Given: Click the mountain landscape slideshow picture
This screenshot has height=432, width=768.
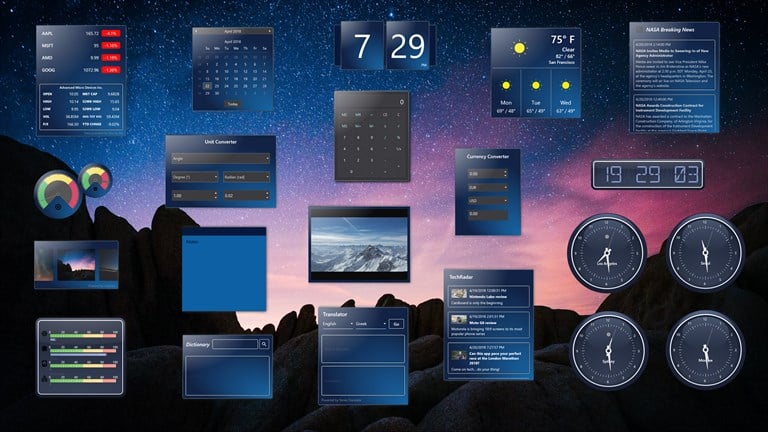Looking at the screenshot, I should pyautogui.click(x=358, y=244).
